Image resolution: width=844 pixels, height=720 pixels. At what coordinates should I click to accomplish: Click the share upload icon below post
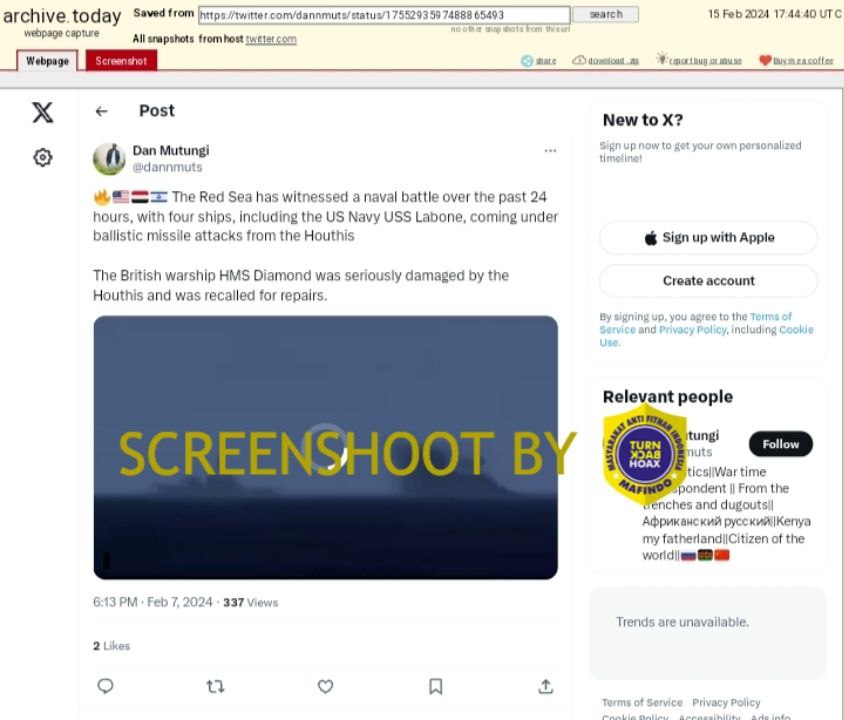pyautogui.click(x=545, y=686)
